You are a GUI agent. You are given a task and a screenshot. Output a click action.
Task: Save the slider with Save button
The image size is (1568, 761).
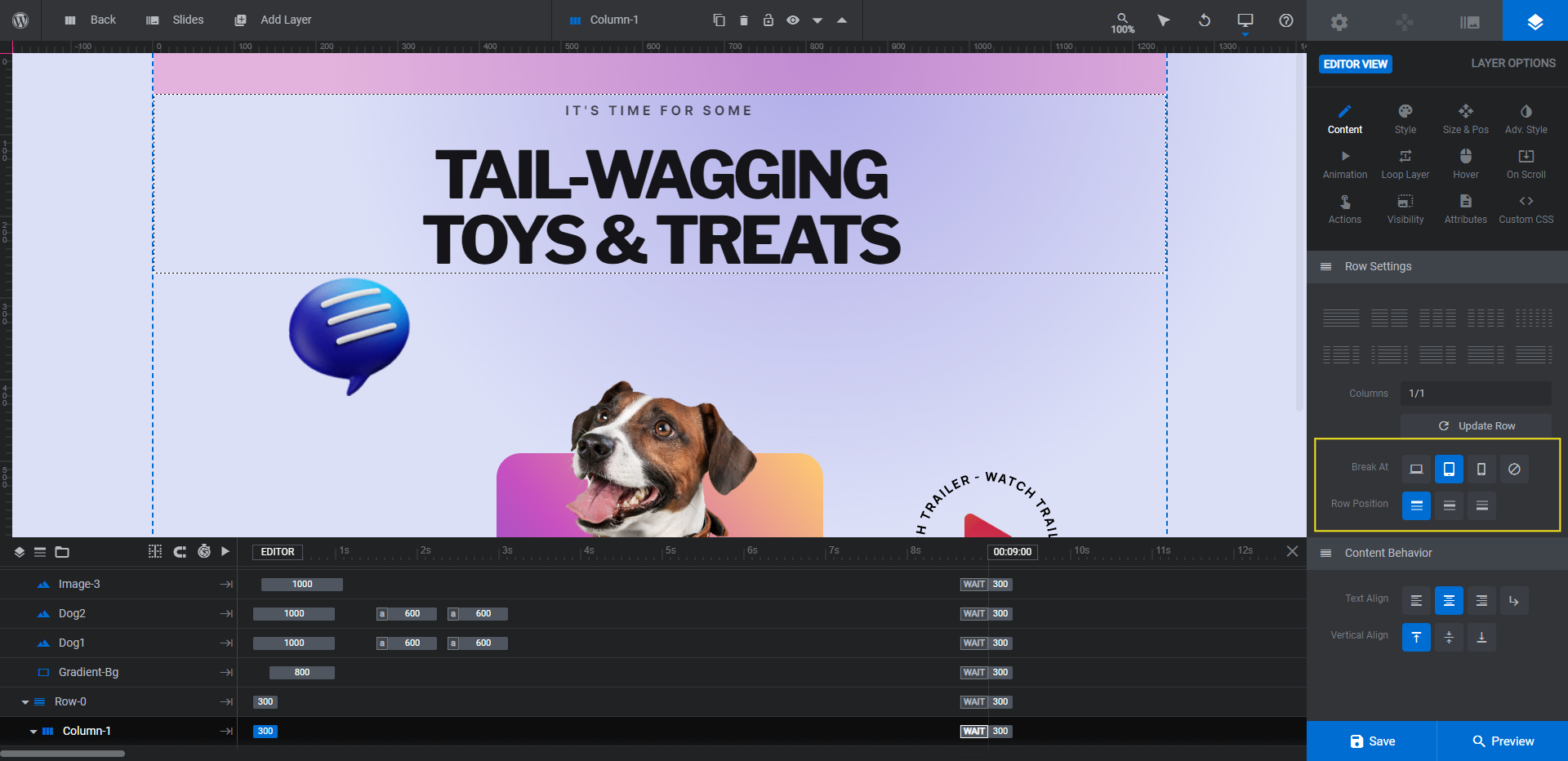(x=1372, y=741)
